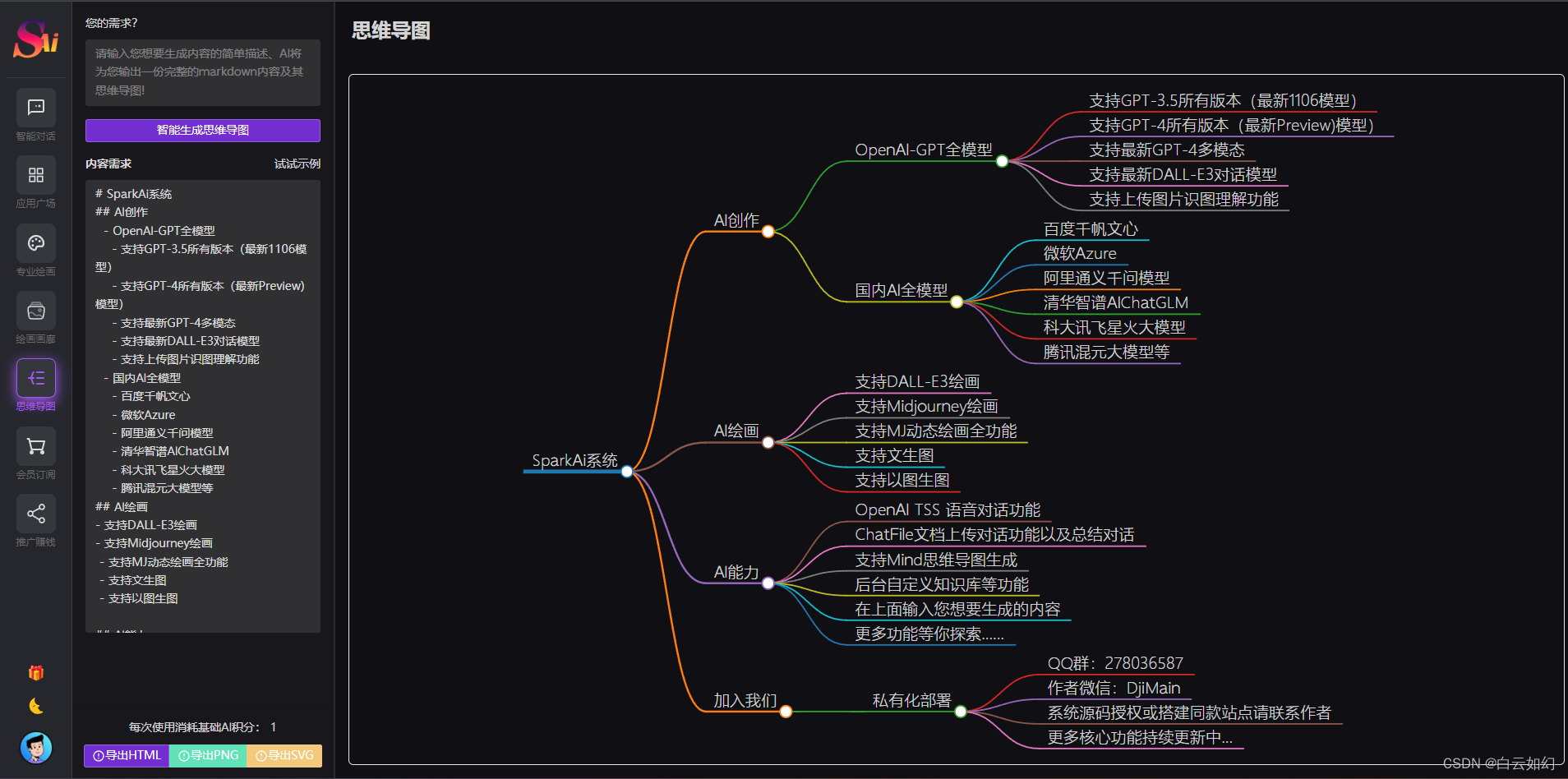Click the 导出PNG button
This screenshot has width=1568, height=779.
208,755
